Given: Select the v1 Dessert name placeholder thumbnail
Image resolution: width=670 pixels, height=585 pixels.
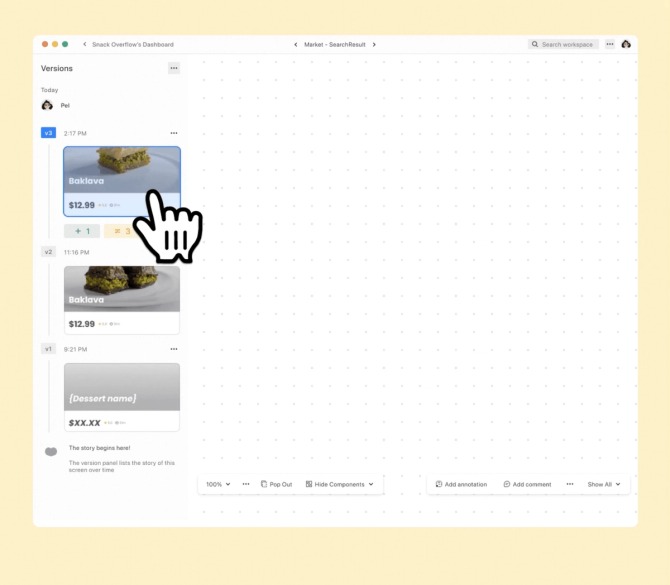Looking at the screenshot, I should [x=122, y=397].
